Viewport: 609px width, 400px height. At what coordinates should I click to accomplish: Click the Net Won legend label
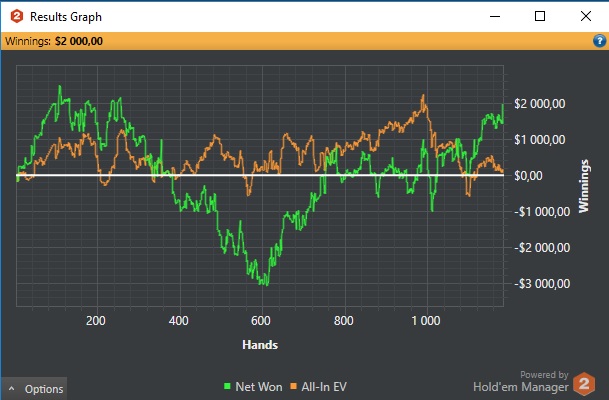point(259,387)
